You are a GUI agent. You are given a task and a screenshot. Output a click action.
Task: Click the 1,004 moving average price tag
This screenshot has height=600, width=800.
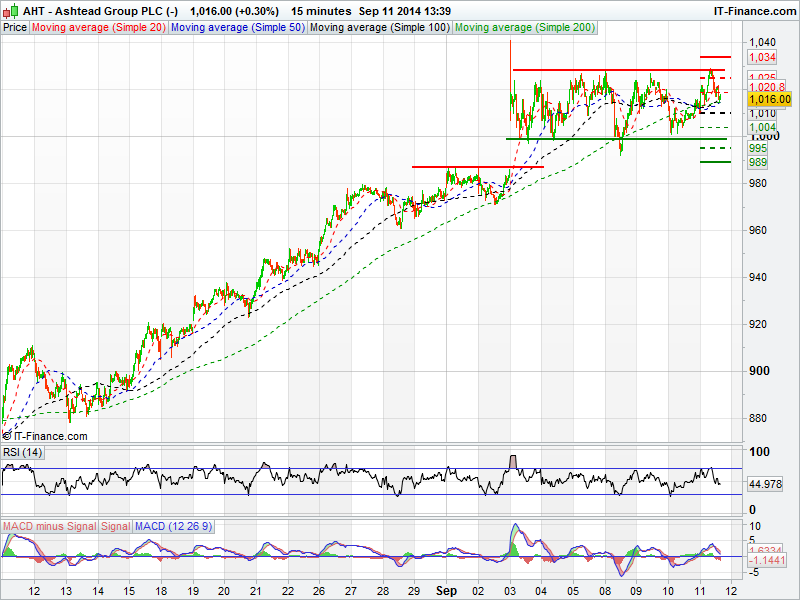click(x=761, y=128)
